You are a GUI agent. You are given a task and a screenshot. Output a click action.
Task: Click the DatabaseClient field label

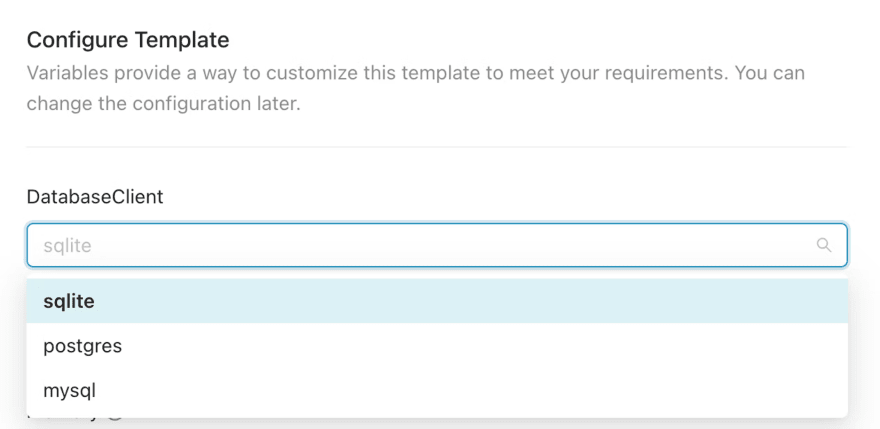pos(95,197)
